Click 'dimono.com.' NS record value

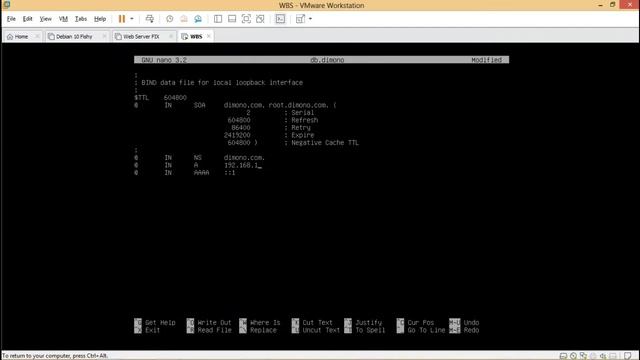(x=244, y=158)
